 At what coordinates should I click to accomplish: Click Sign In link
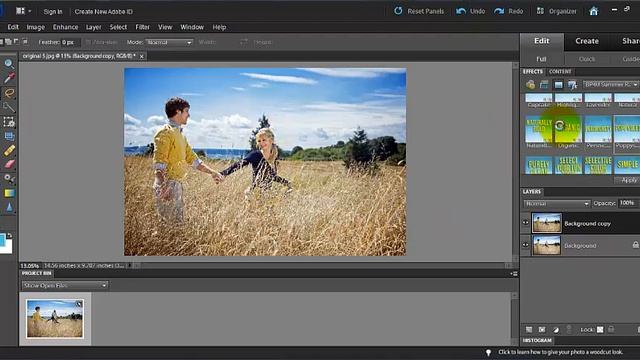53,11
